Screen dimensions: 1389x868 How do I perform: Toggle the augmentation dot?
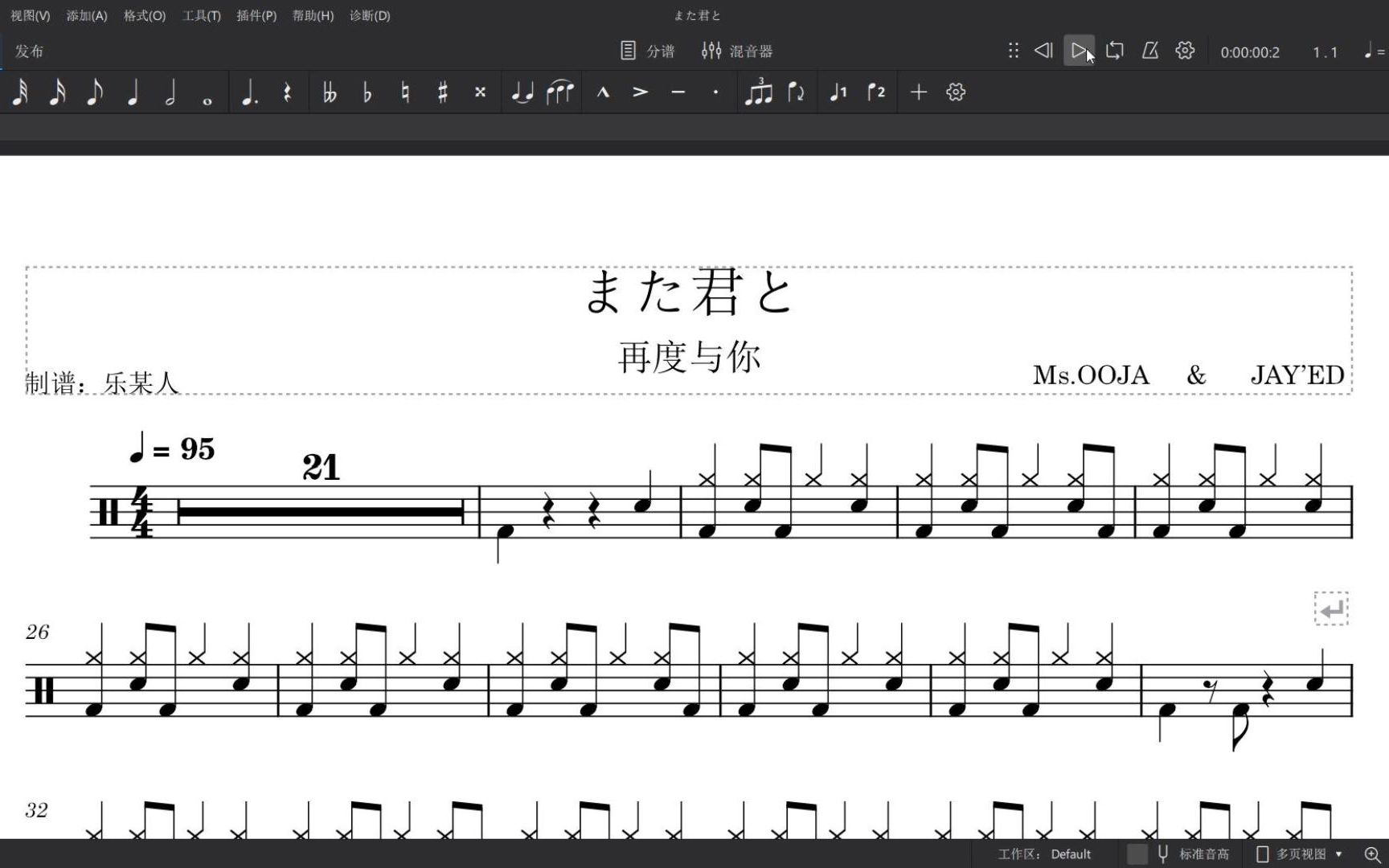coord(250,92)
